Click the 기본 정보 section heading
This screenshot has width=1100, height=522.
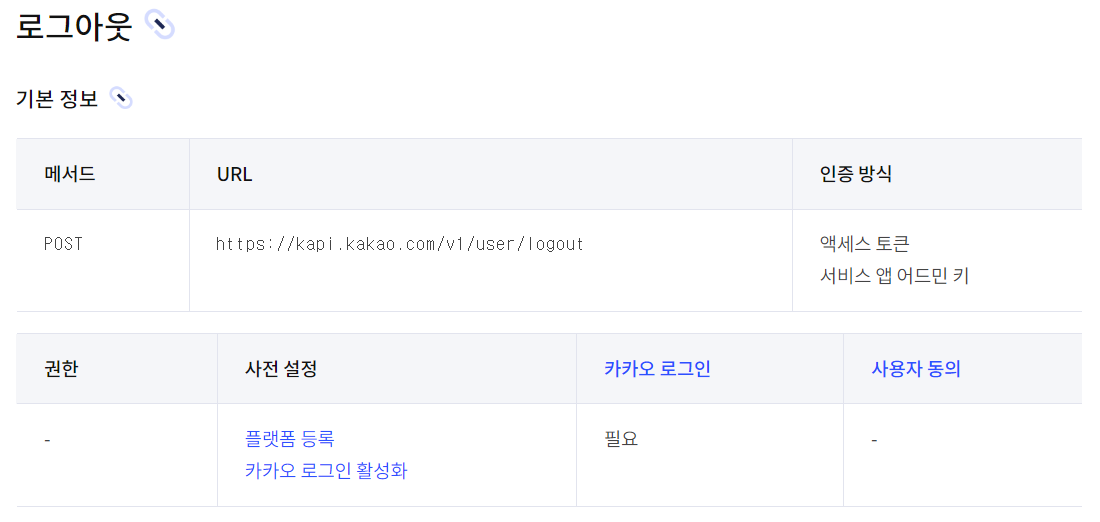point(57,100)
